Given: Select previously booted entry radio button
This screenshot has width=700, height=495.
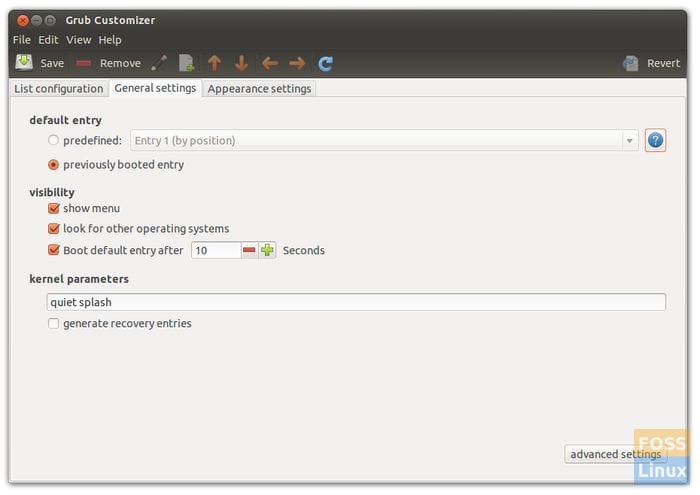Looking at the screenshot, I should (53, 165).
